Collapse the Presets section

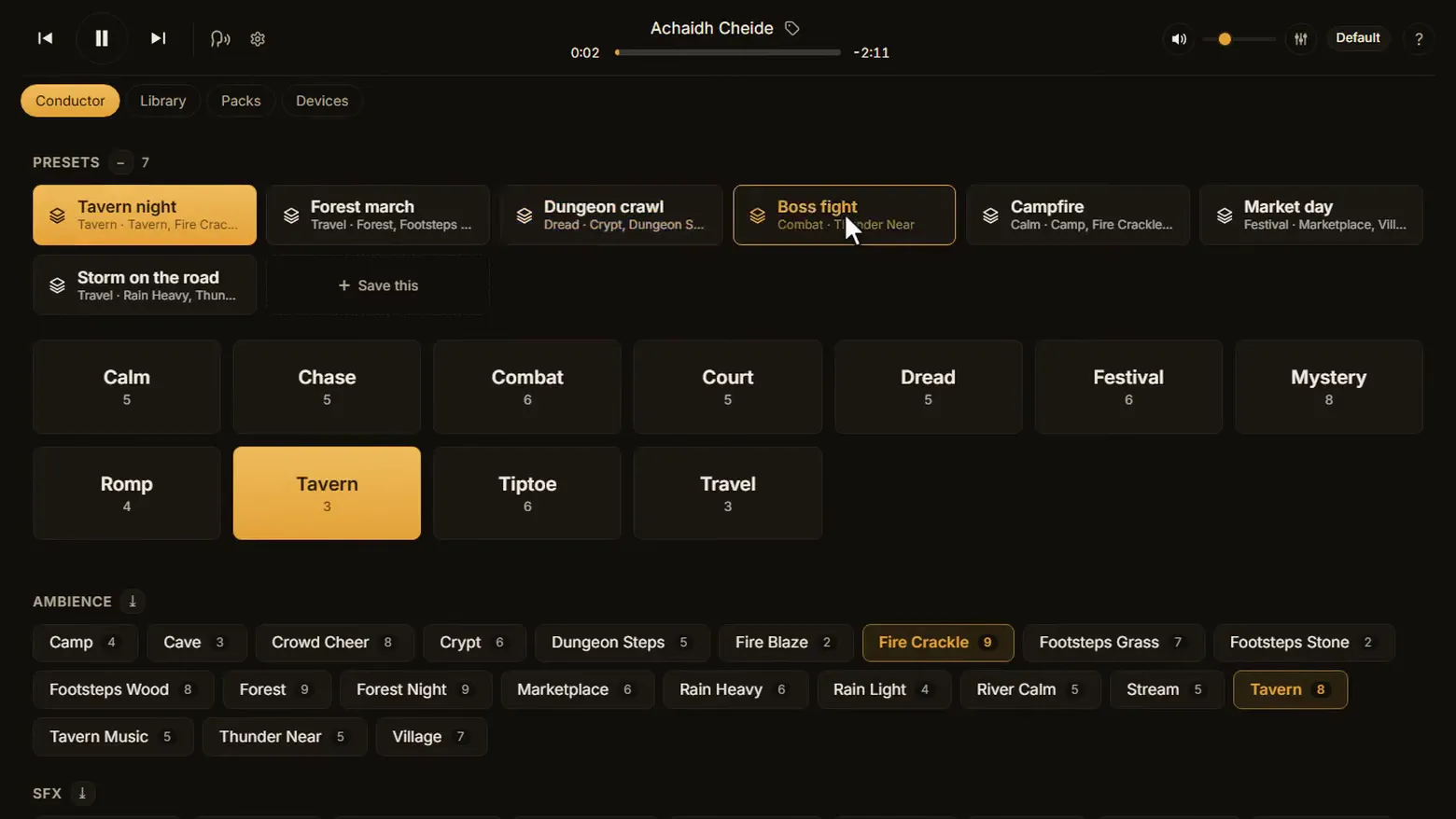click(120, 162)
